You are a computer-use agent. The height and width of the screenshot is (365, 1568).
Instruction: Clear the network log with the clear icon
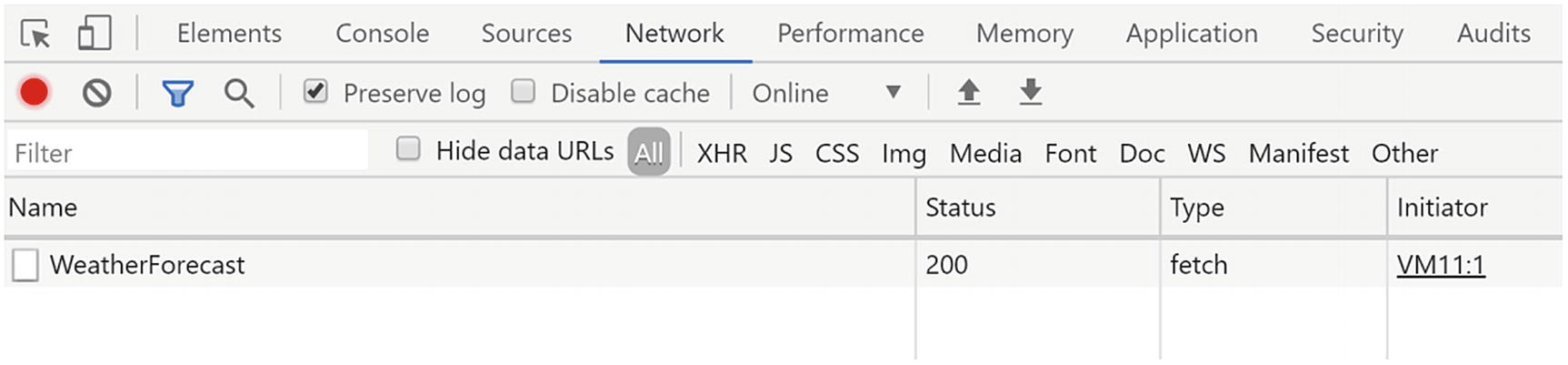[96, 92]
